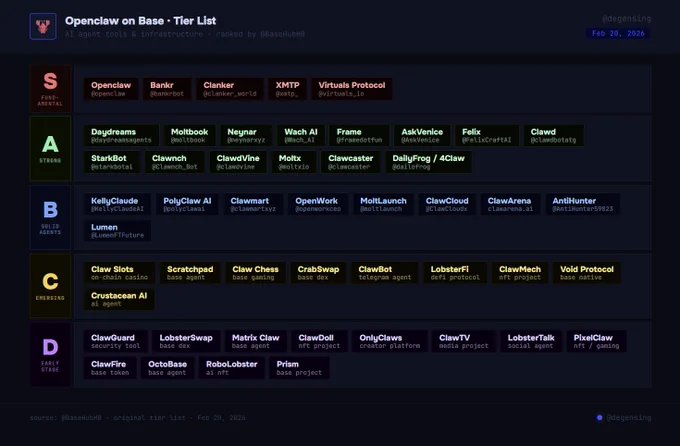Viewport: 680px width, 446px height.
Task: Click the Claw Slots on-chain casino card
Action: coord(119,272)
